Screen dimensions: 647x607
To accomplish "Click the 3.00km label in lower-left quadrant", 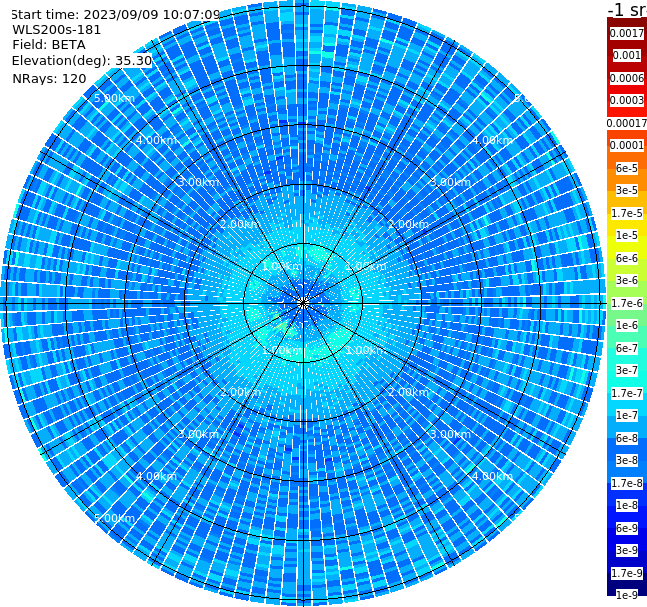I will (x=198, y=434).
